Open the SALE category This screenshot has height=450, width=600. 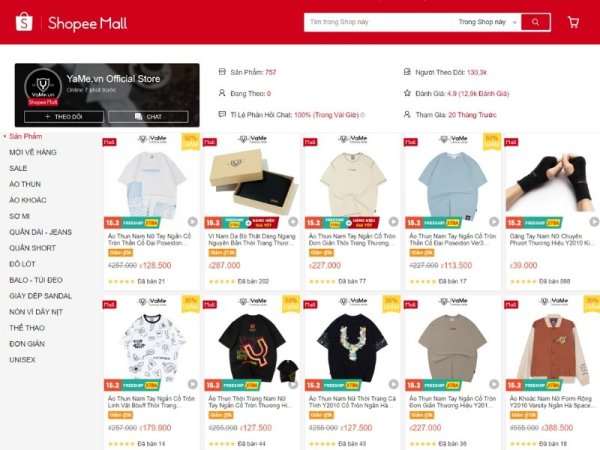[x=18, y=168]
